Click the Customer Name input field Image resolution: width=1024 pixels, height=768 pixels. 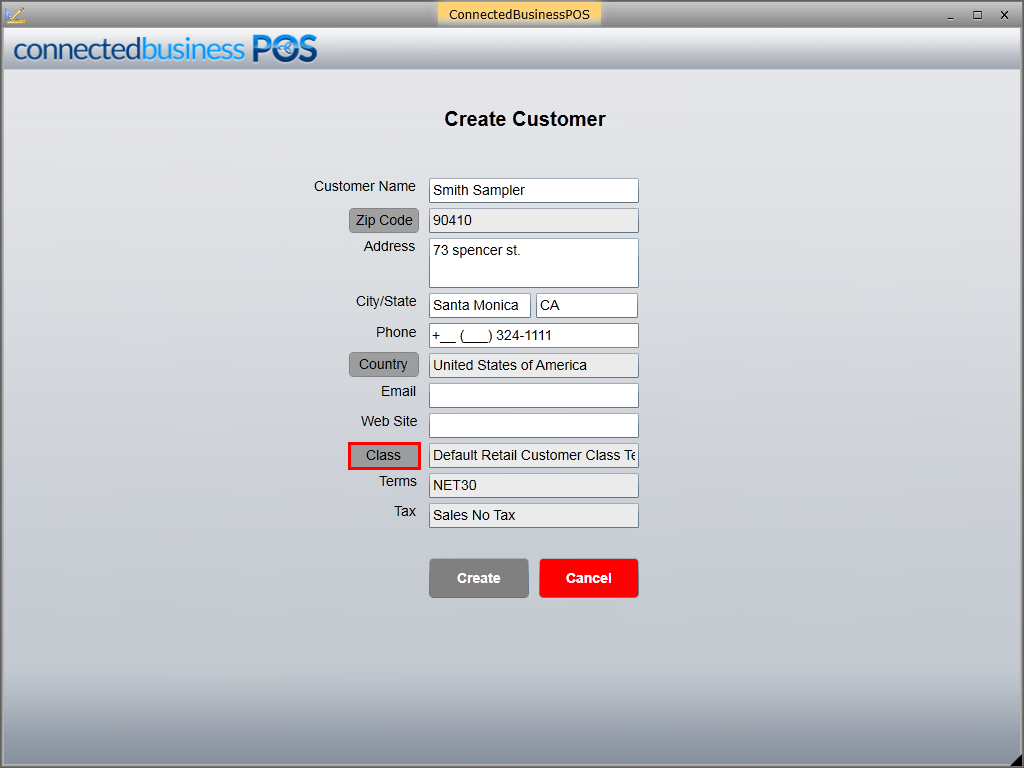click(534, 190)
